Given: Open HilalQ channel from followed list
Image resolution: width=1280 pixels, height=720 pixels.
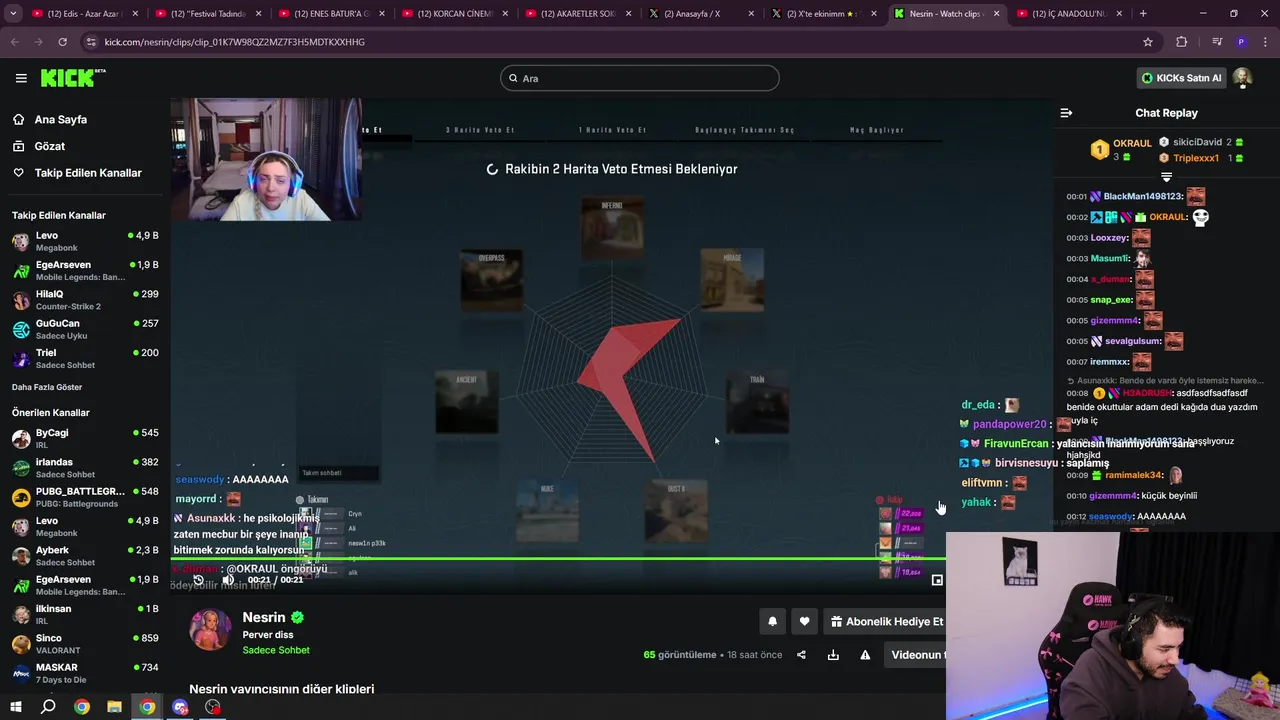Looking at the screenshot, I should tap(85, 300).
